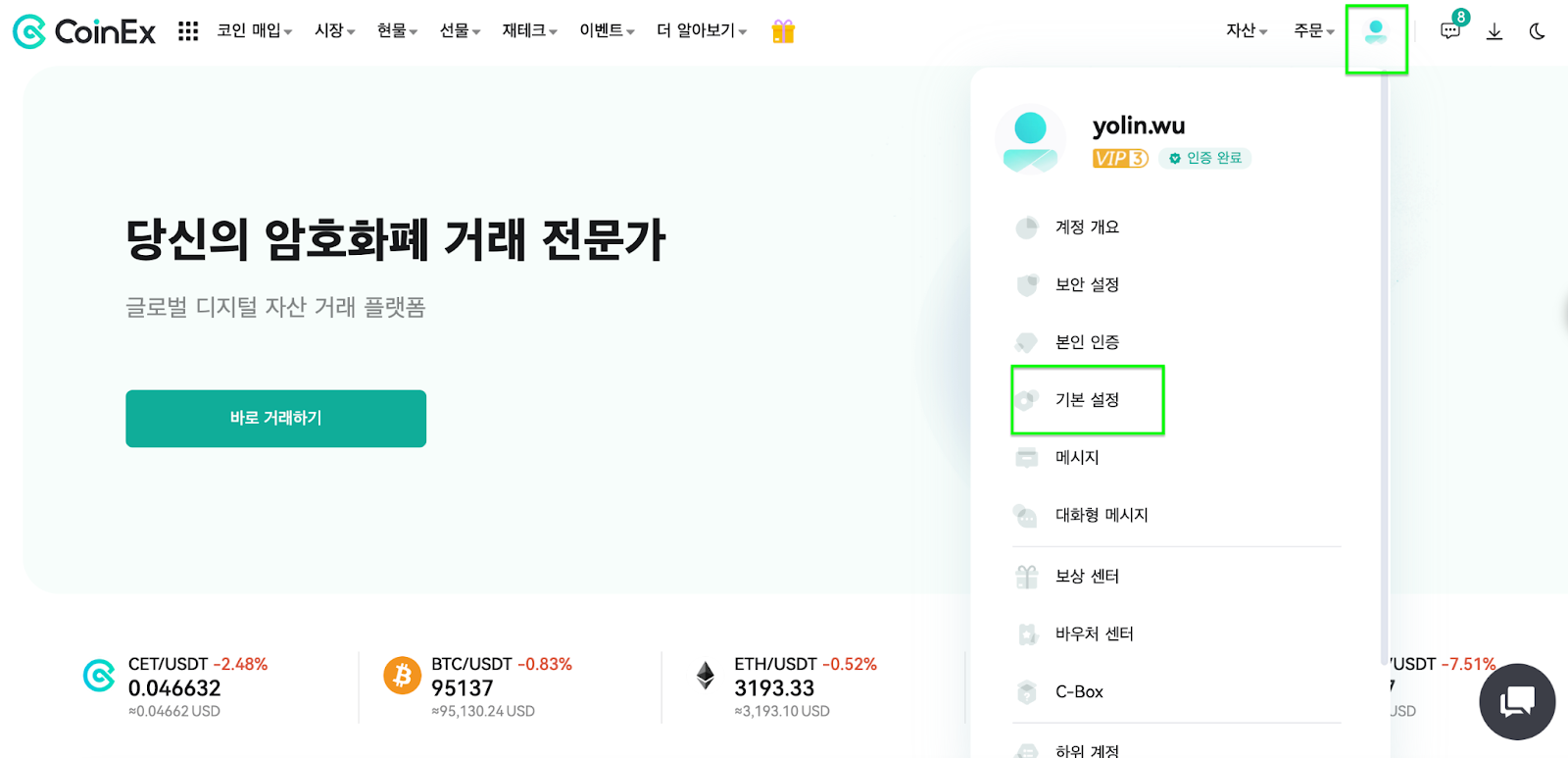Click the gift box icon in navbar
Viewport: 1568px width, 758px height.
pos(781,30)
